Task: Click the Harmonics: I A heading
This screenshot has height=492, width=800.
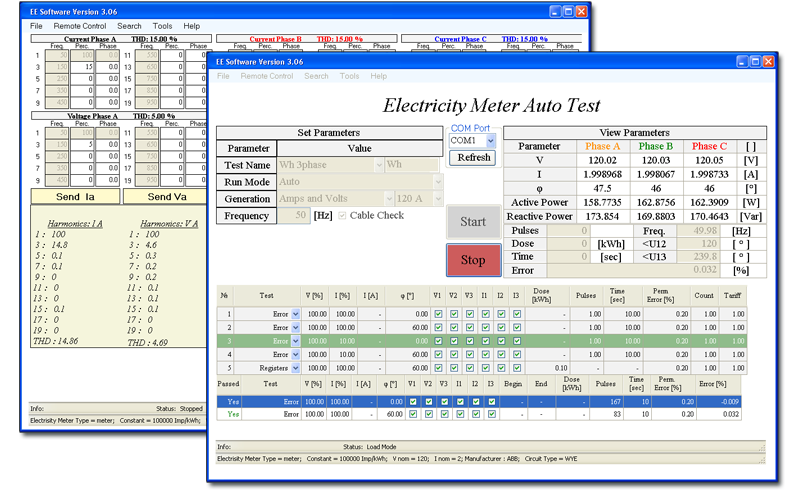Action: [x=75, y=224]
